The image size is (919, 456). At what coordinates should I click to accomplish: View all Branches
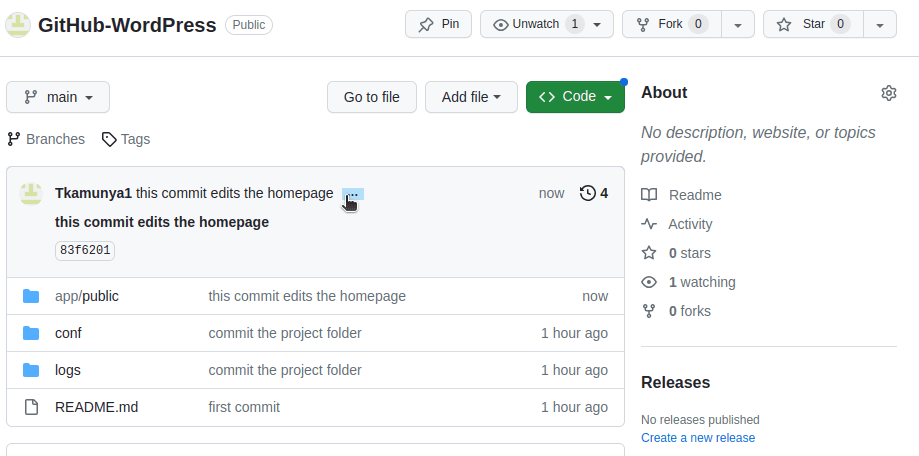(46, 139)
